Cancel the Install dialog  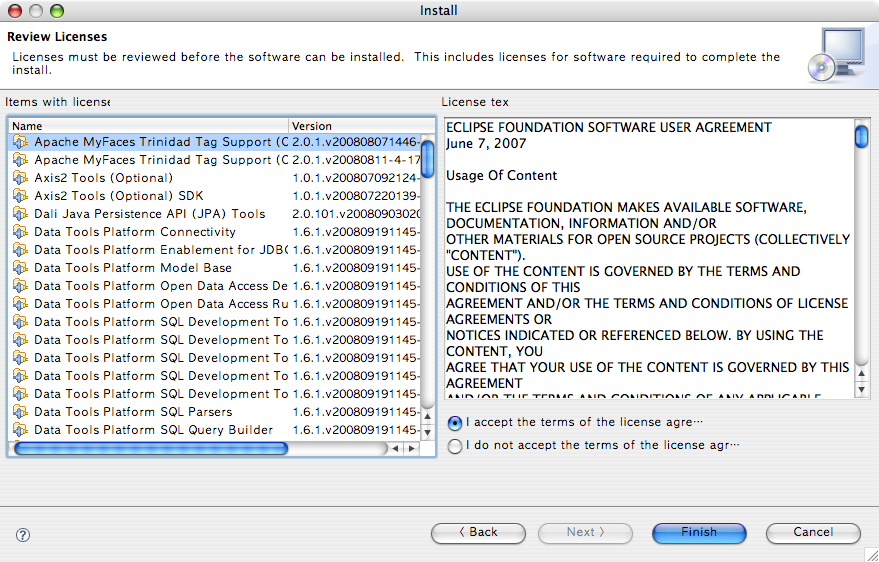813,533
